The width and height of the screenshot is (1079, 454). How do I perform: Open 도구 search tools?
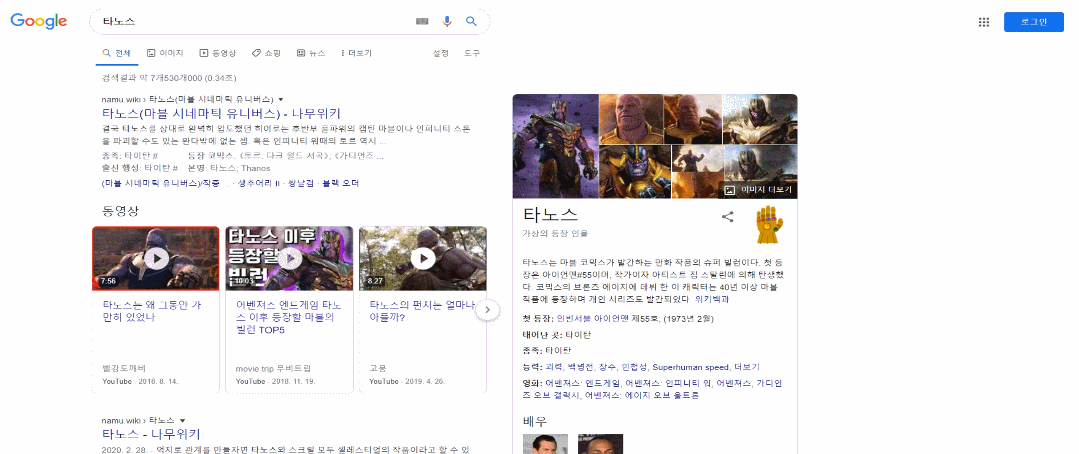pos(472,53)
